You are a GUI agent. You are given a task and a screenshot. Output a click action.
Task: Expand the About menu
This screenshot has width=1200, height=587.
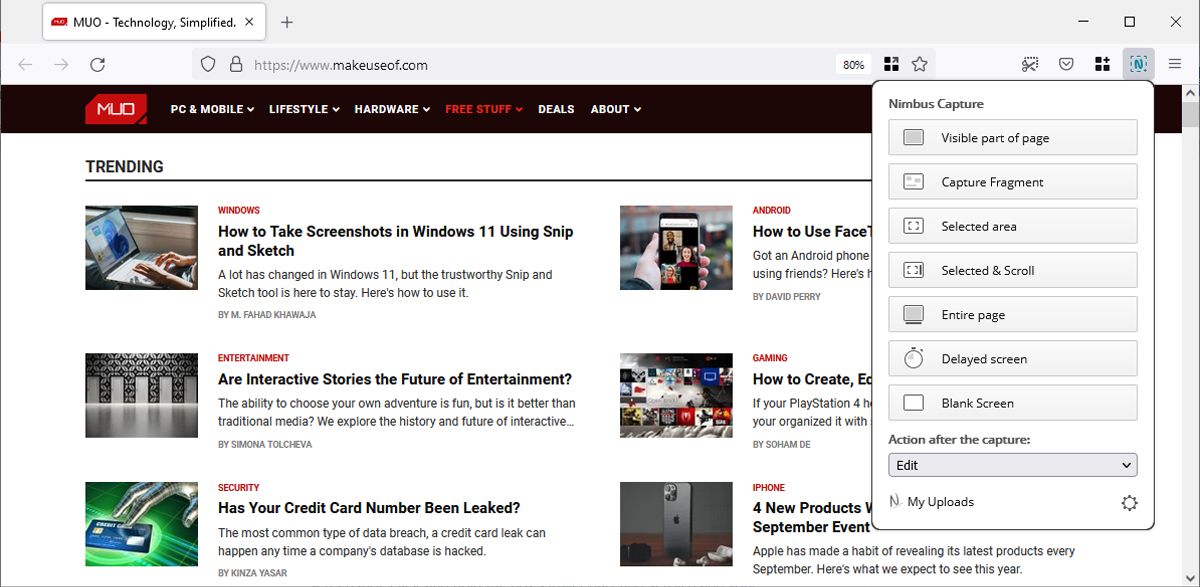(x=615, y=109)
